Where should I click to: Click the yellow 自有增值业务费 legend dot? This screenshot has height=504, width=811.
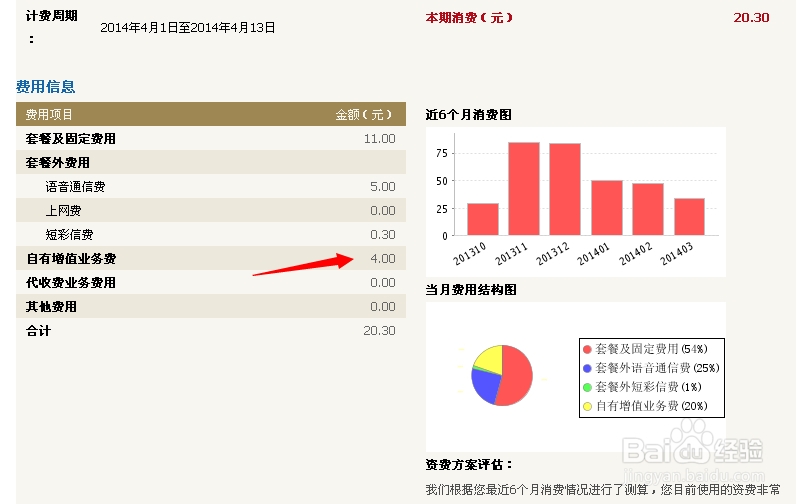(x=587, y=406)
